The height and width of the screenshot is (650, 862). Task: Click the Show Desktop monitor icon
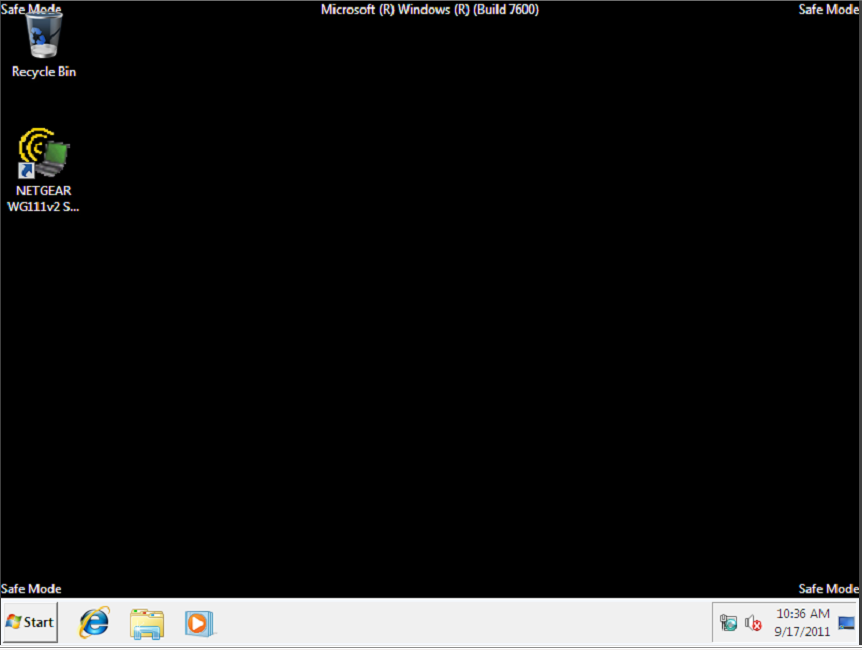pos(847,623)
